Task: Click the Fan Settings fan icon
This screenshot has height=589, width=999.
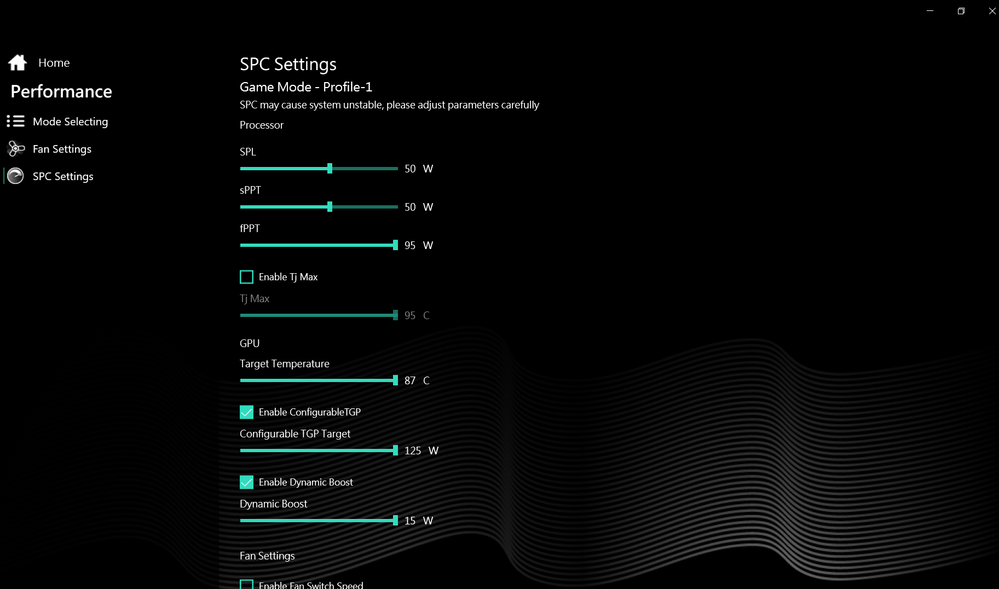Action: pos(16,149)
